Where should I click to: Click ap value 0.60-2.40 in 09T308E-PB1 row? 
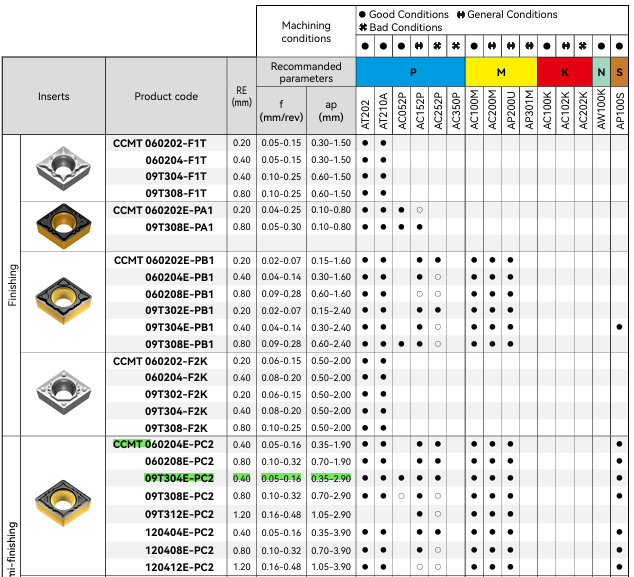pos(331,344)
